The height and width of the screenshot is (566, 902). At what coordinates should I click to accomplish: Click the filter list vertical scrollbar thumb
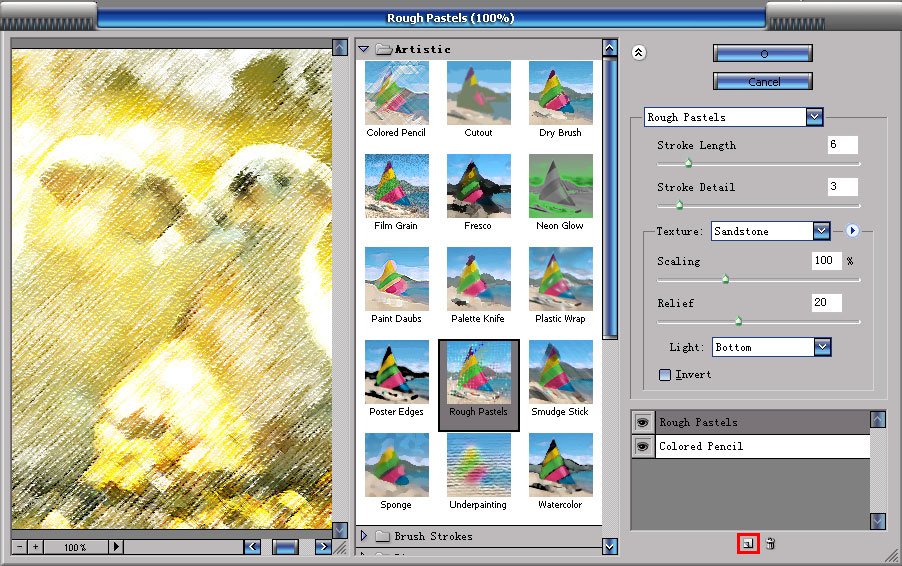pos(610,197)
